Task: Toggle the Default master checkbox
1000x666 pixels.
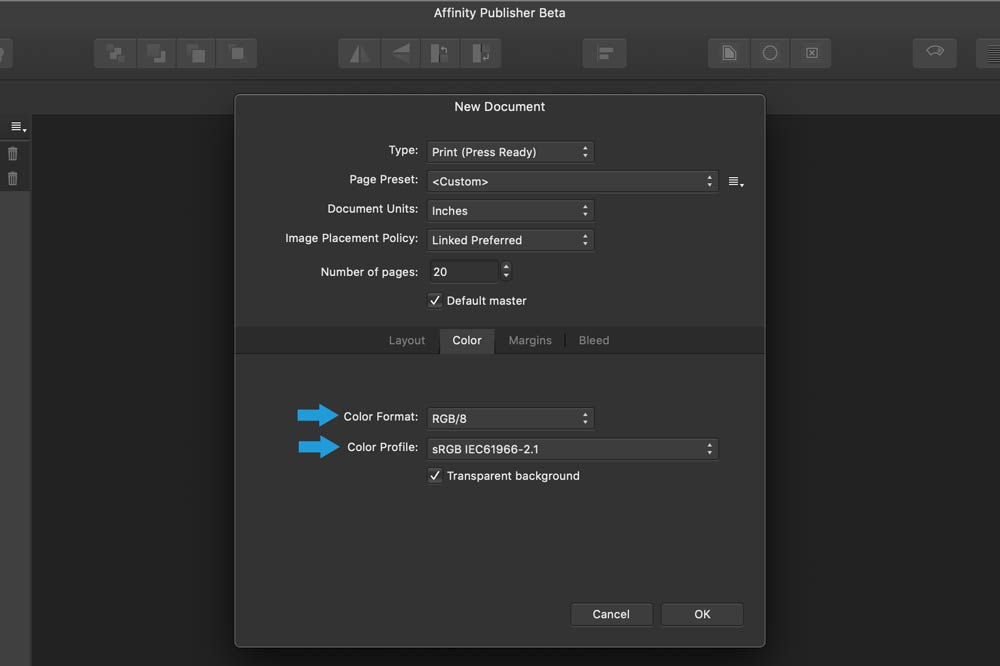Action: point(435,300)
